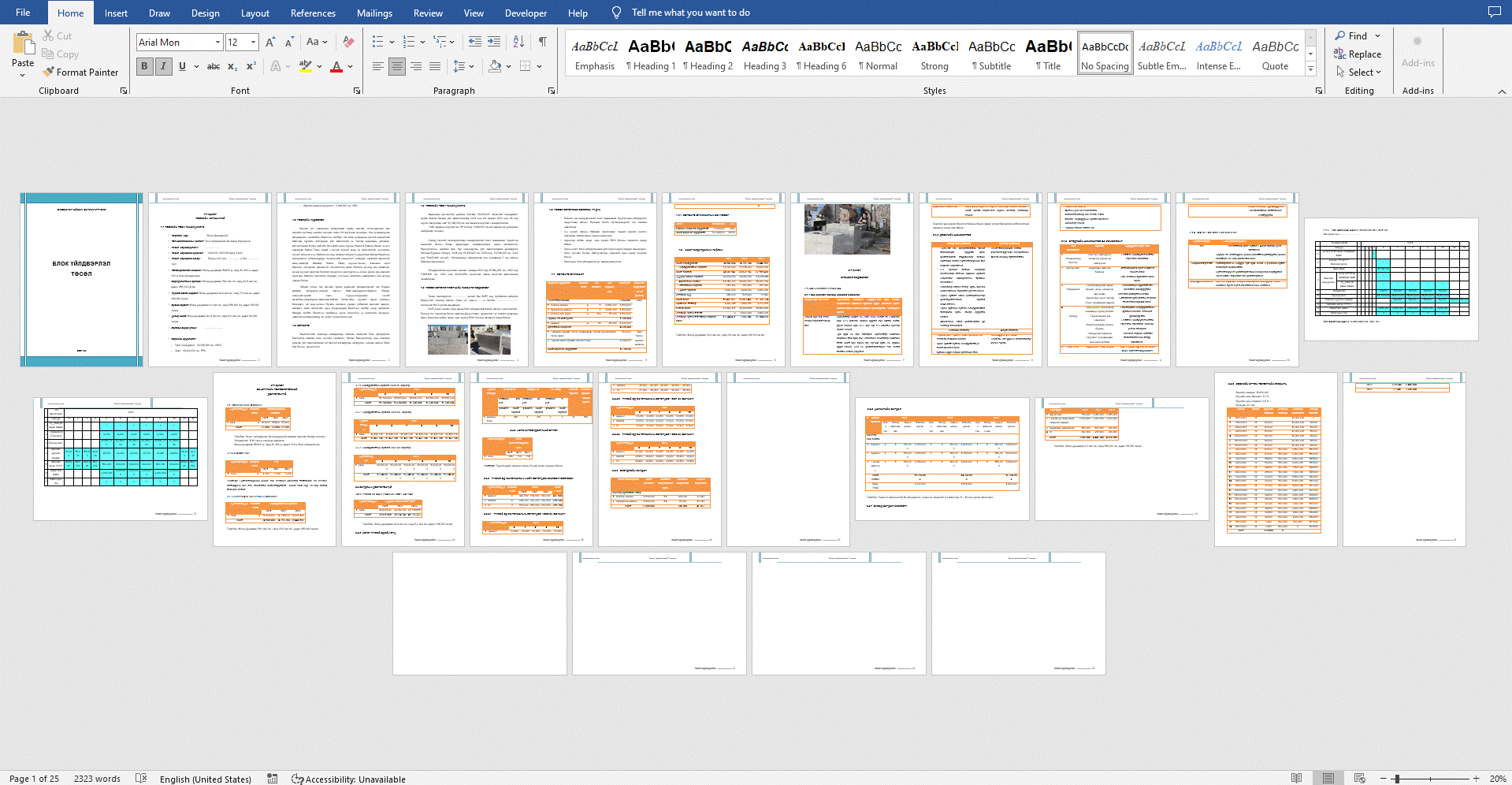Switch to Design tab
The height and width of the screenshot is (785, 1512).
point(205,13)
